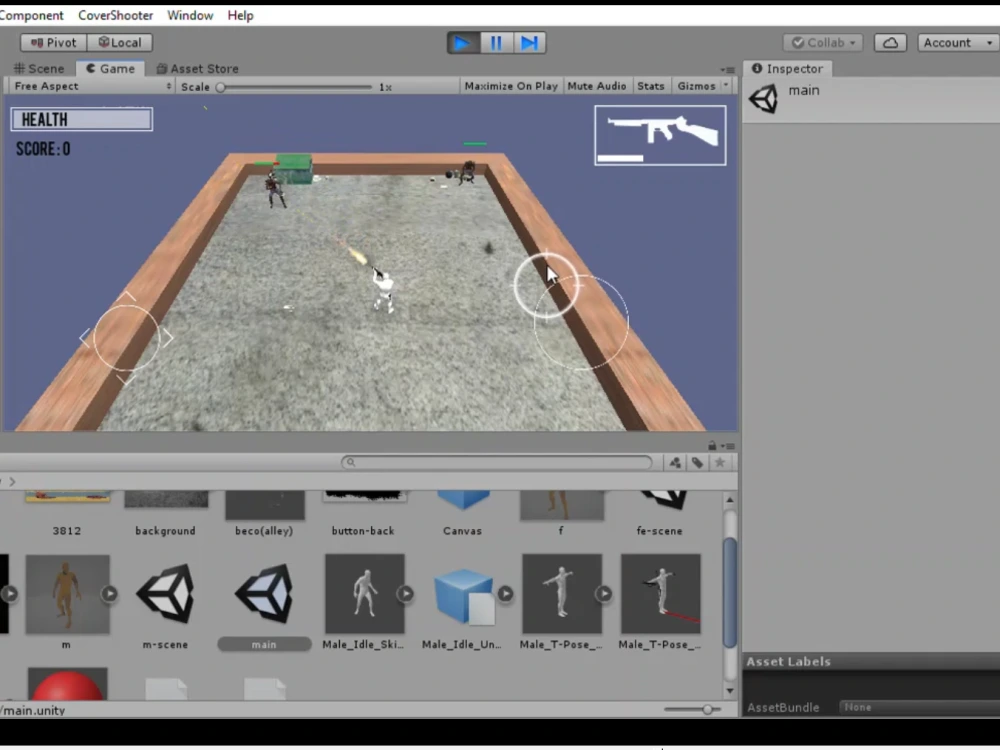The width and height of the screenshot is (1000, 750).
Task: Toggle Pivot handle position button
Action: point(54,43)
